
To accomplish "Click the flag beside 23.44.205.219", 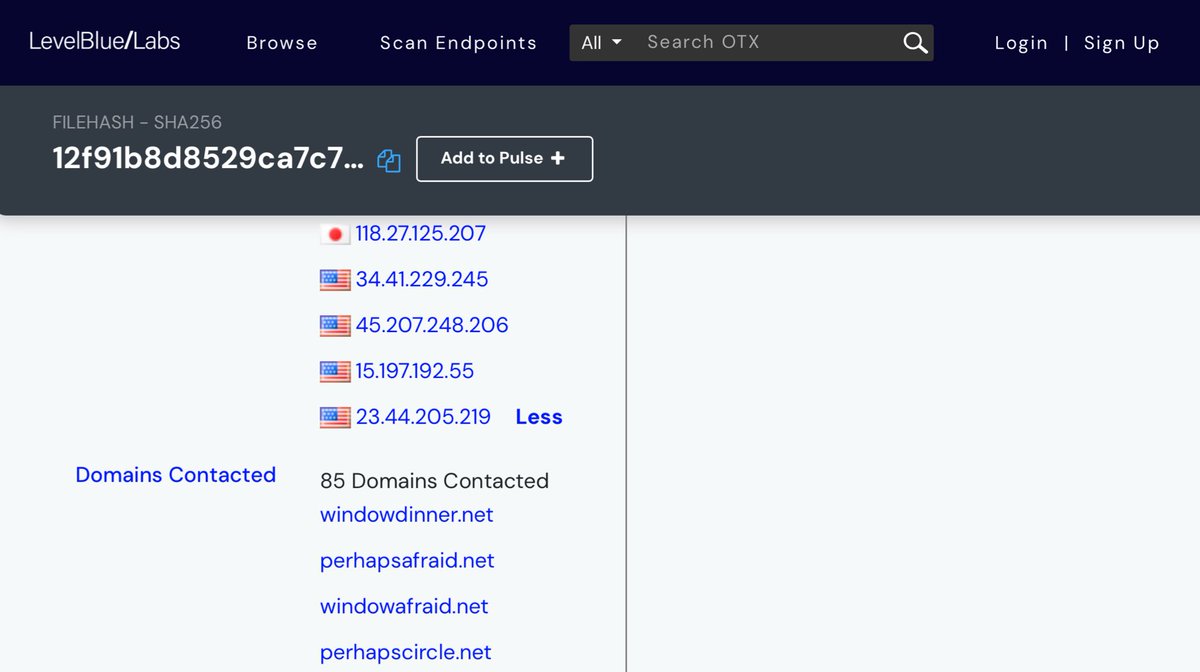I will 335,418.
